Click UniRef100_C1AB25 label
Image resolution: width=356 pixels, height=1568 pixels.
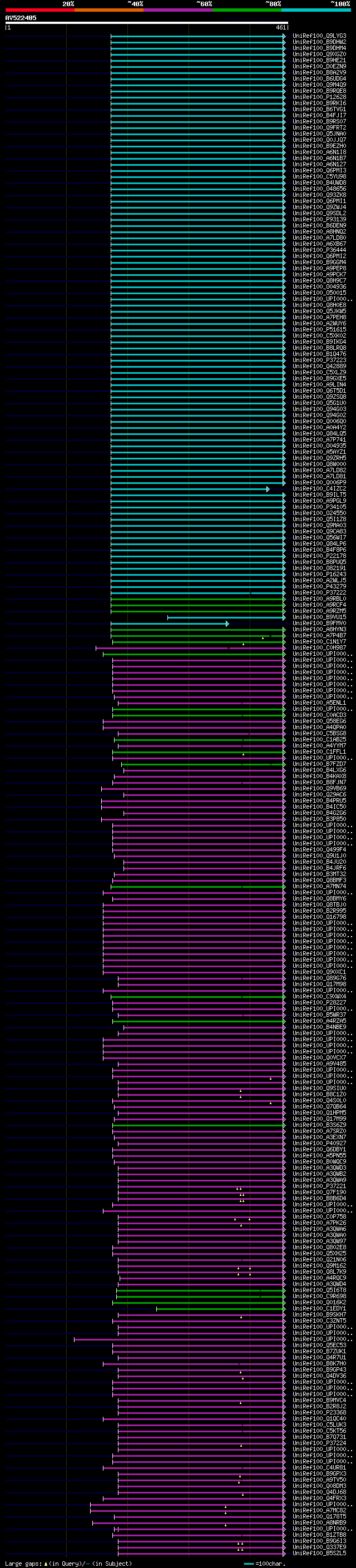[319, 740]
